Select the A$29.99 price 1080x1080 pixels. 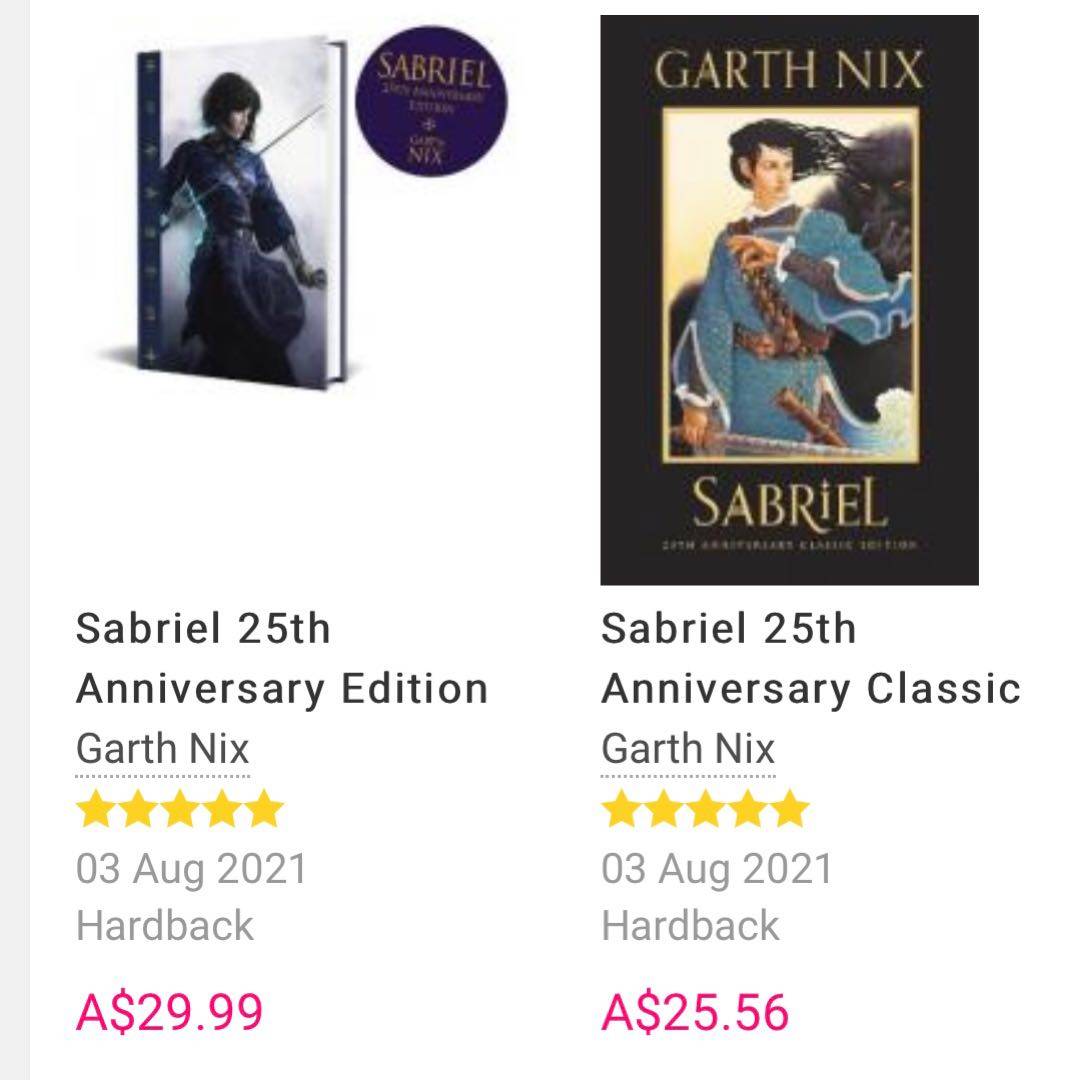click(170, 1011)
